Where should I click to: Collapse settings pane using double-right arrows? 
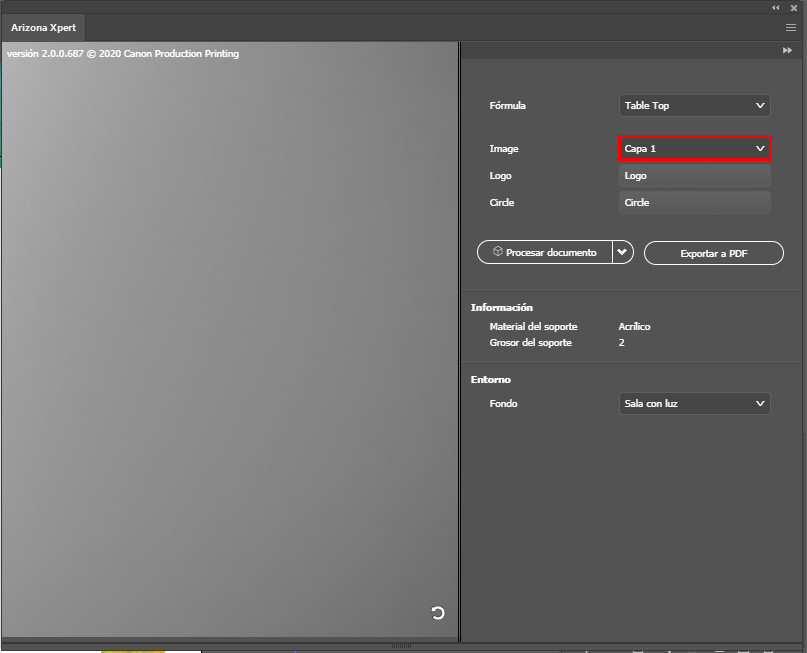pos(787,50)
